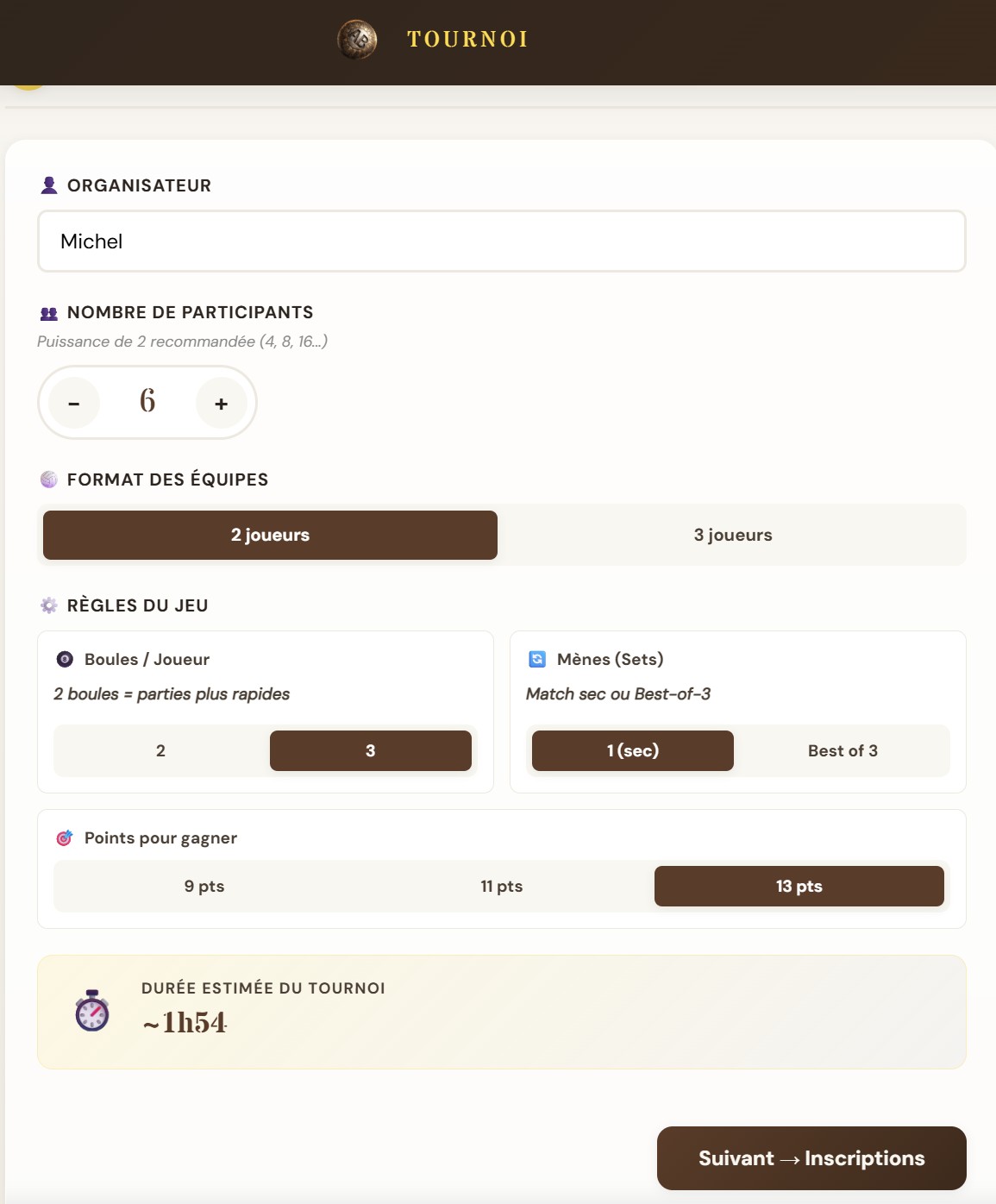Choose 3 boules per player

[370, 750]
